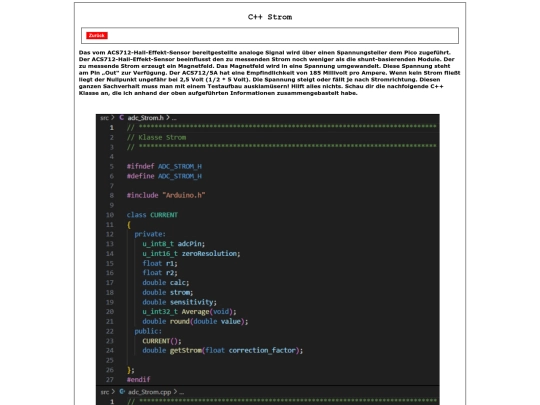540x405 pixels.
Task: Click the C++ file icon before adc_Strom.cpp
Action: click(x=122, y=392)
